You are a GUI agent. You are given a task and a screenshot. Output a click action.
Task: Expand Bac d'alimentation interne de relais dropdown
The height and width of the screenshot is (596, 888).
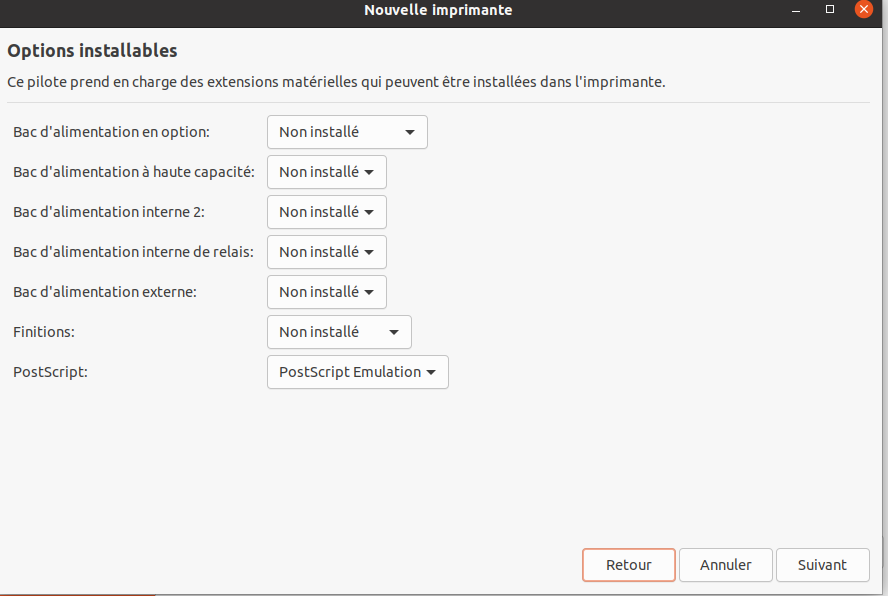[x=327, y=252]
